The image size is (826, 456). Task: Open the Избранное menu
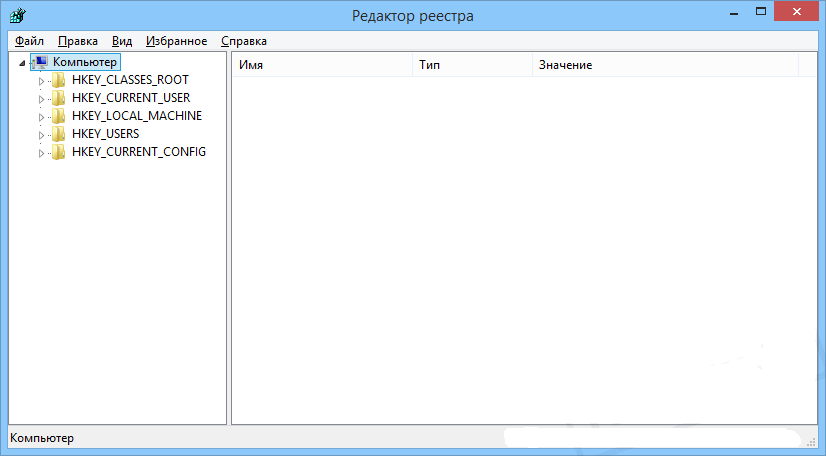click(176, 41)
